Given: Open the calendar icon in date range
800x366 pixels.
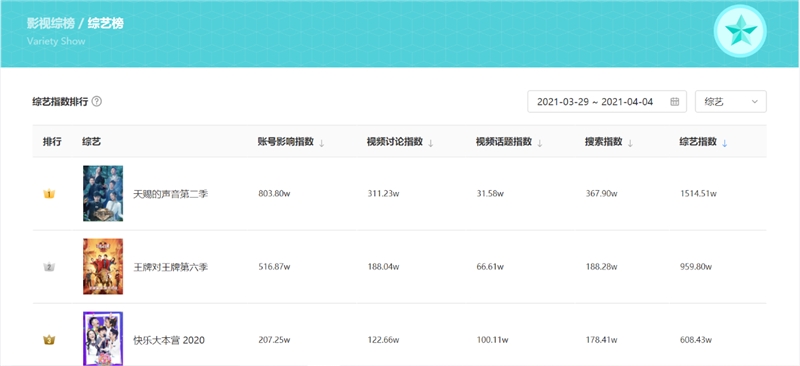Looking at the screenshot, I should coord(674,102).
